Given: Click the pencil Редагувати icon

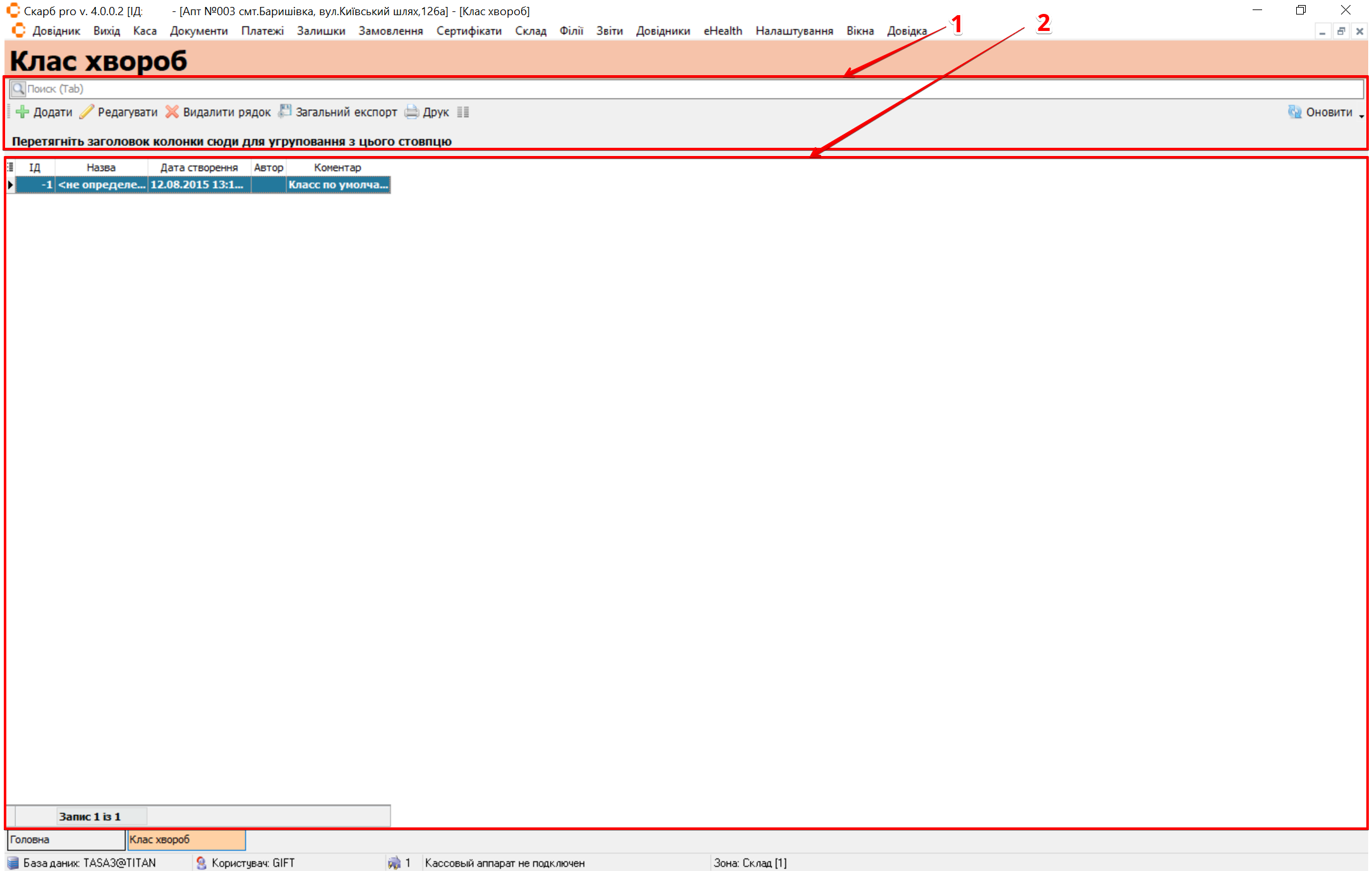Looking at the screenshot, I should pos(87,112).
